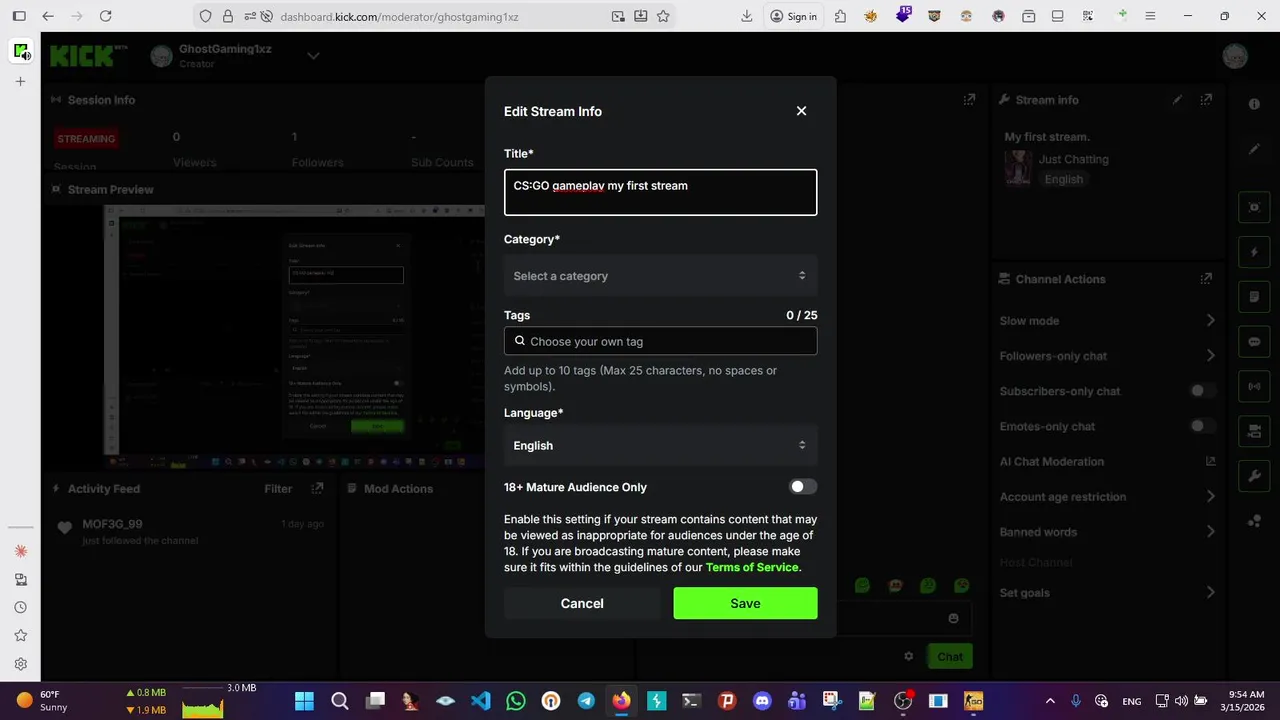The height and width of the screenshot is (720, 1280).
Task: Toggle Emotes-only chat
Action: pos(1203,426)
